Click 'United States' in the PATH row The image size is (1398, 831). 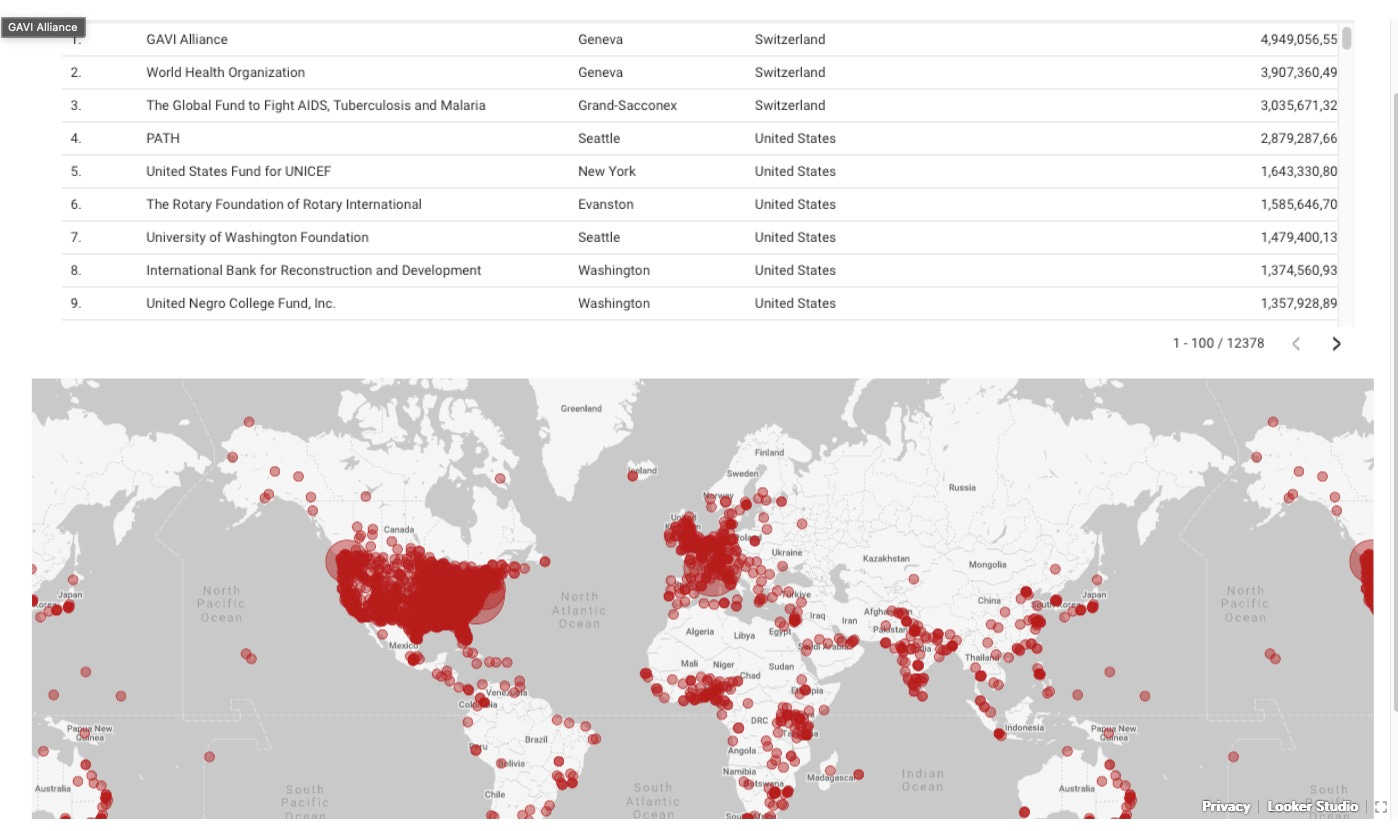tap(795, 138)
